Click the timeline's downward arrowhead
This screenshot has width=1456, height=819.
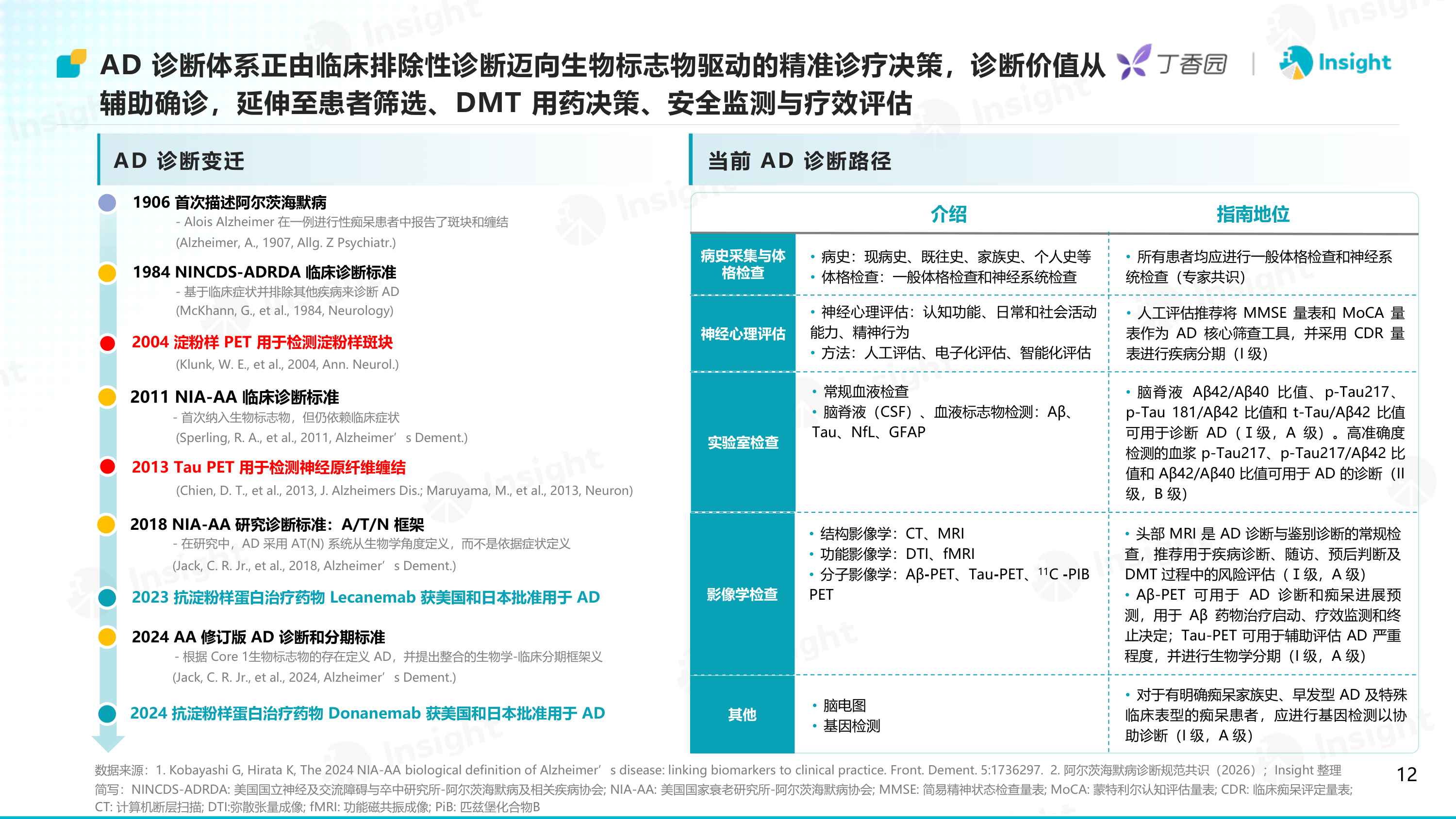(x=108, y=743)
